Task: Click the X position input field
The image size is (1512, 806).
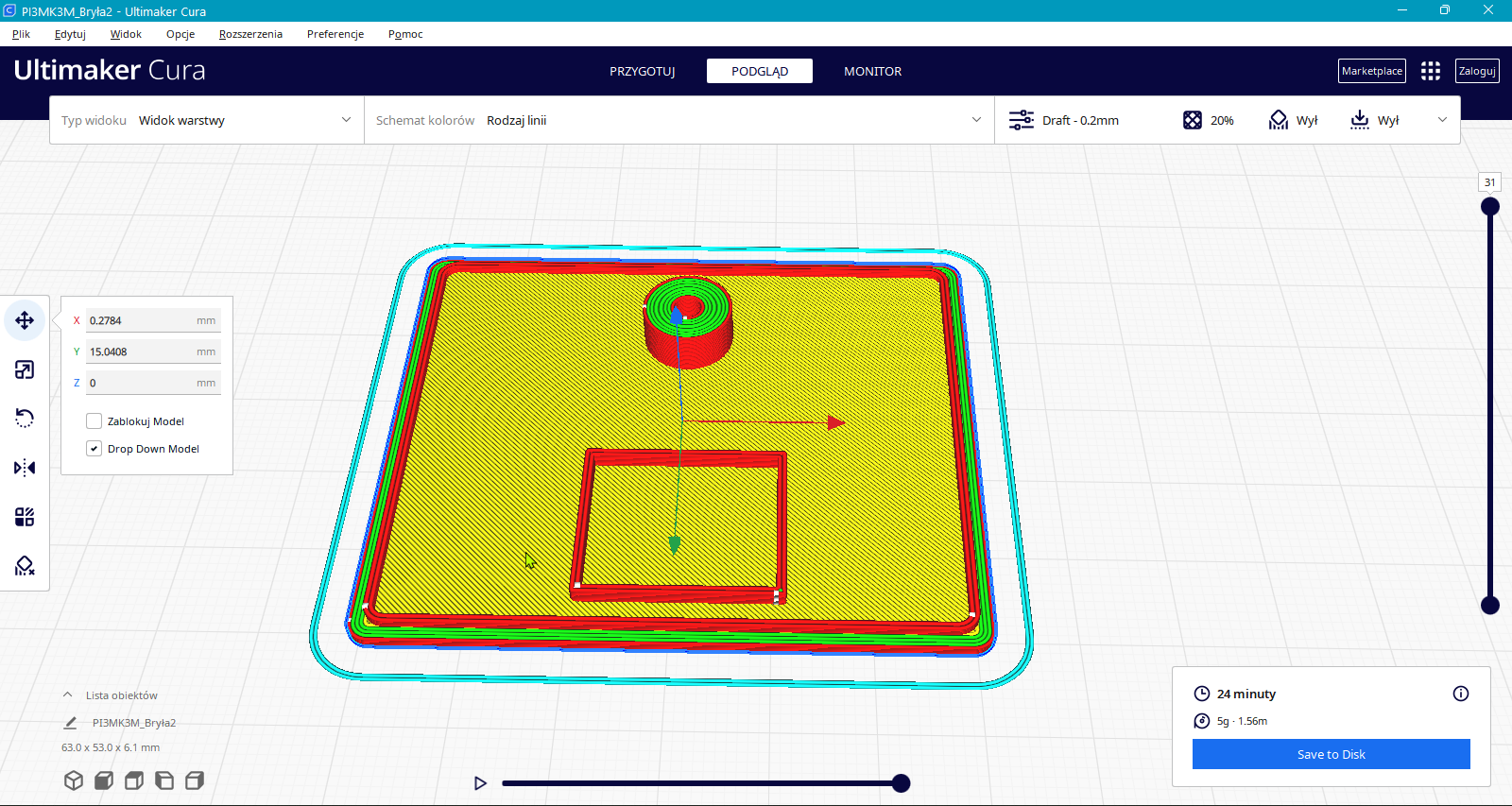Action: coord(153,320)
